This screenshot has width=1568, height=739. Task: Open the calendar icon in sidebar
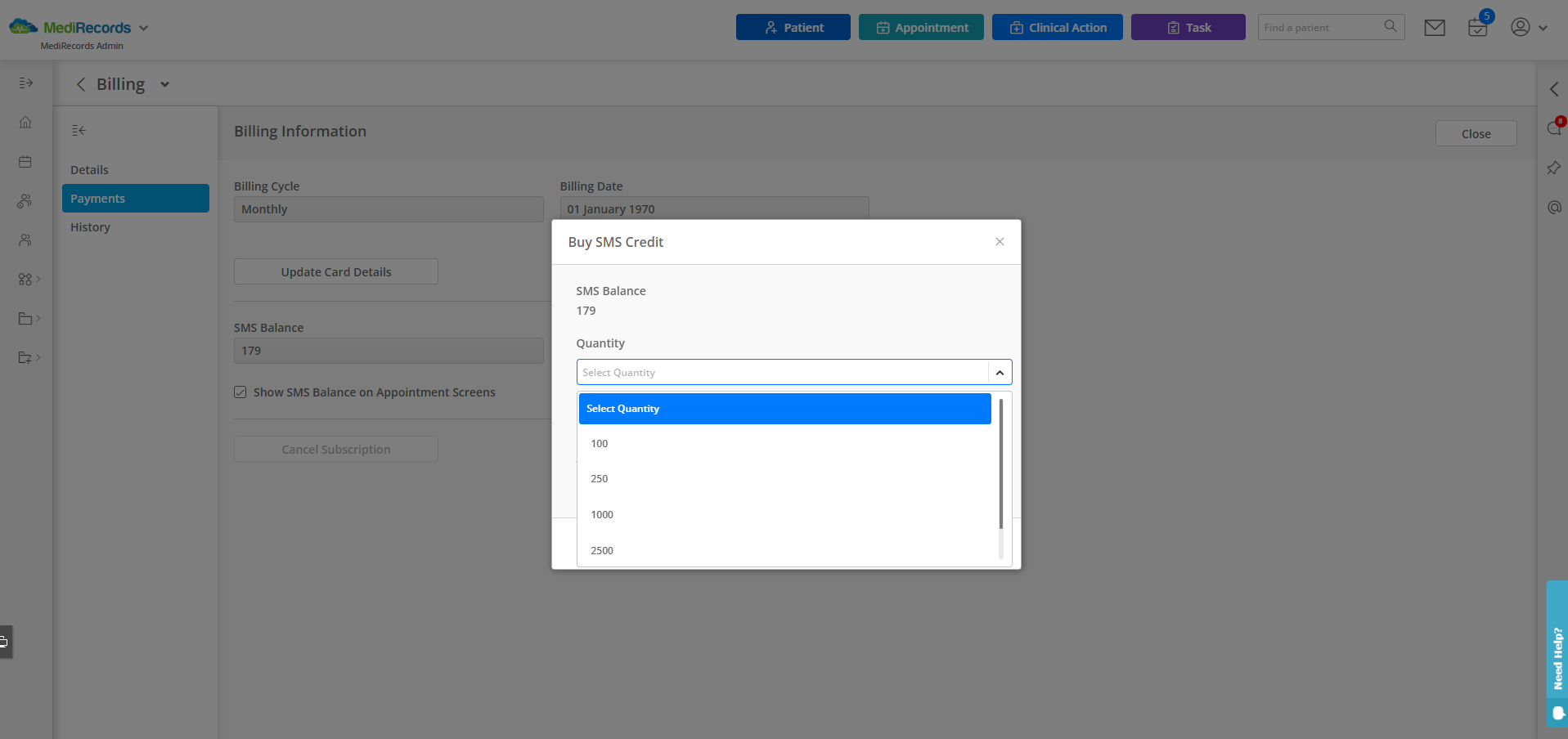click(x=25, y=161)
